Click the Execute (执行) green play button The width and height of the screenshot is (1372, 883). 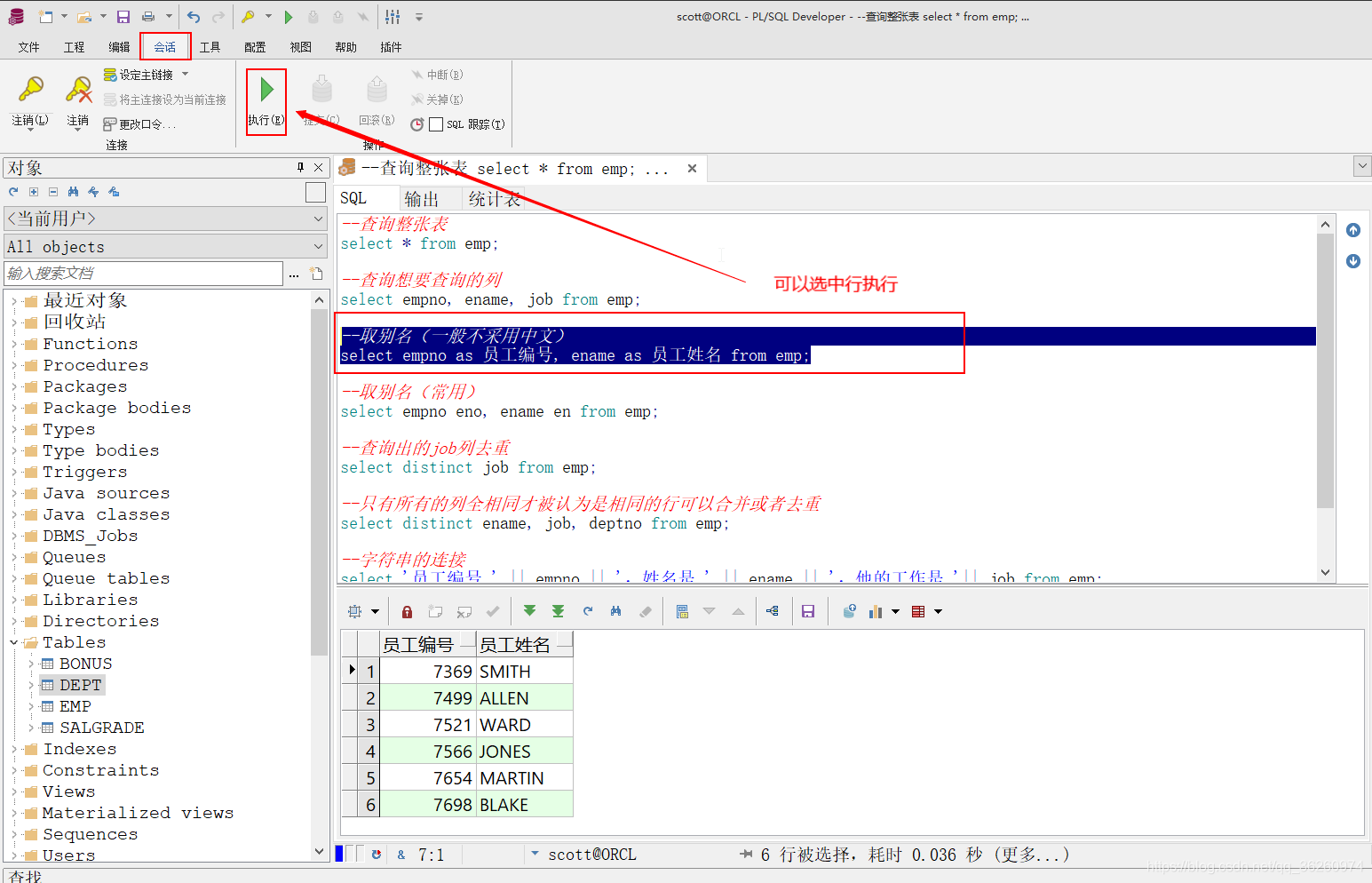[x=266, y=90]
